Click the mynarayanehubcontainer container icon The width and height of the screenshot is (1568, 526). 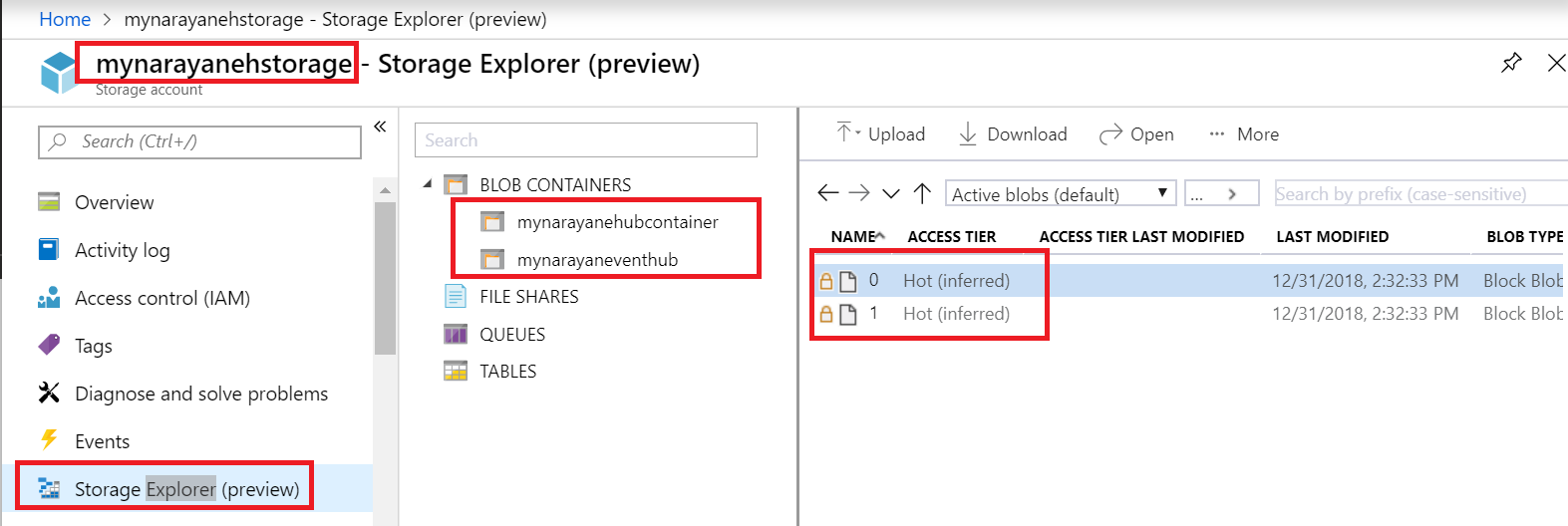coord(492,221)
